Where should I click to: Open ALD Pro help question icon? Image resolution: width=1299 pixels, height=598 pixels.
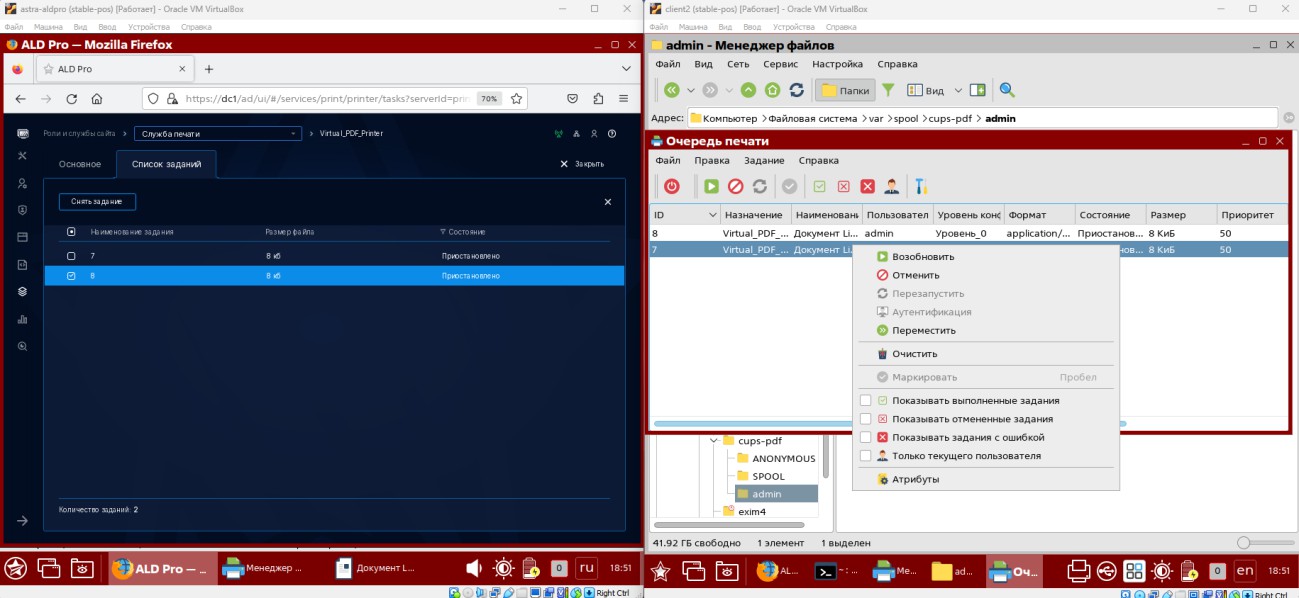pyautogui.click(x=612, y=133)
